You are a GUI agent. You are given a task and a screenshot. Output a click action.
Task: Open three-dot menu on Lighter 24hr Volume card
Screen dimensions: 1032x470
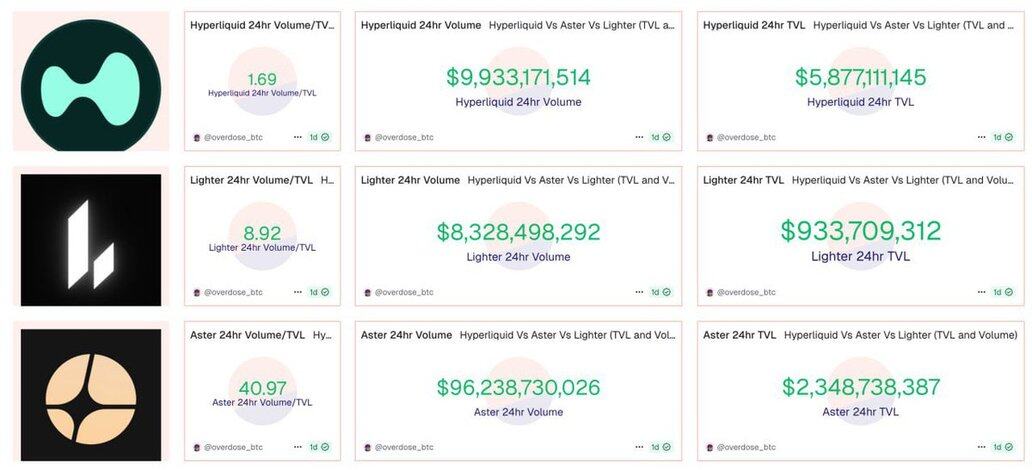point(639,292)
